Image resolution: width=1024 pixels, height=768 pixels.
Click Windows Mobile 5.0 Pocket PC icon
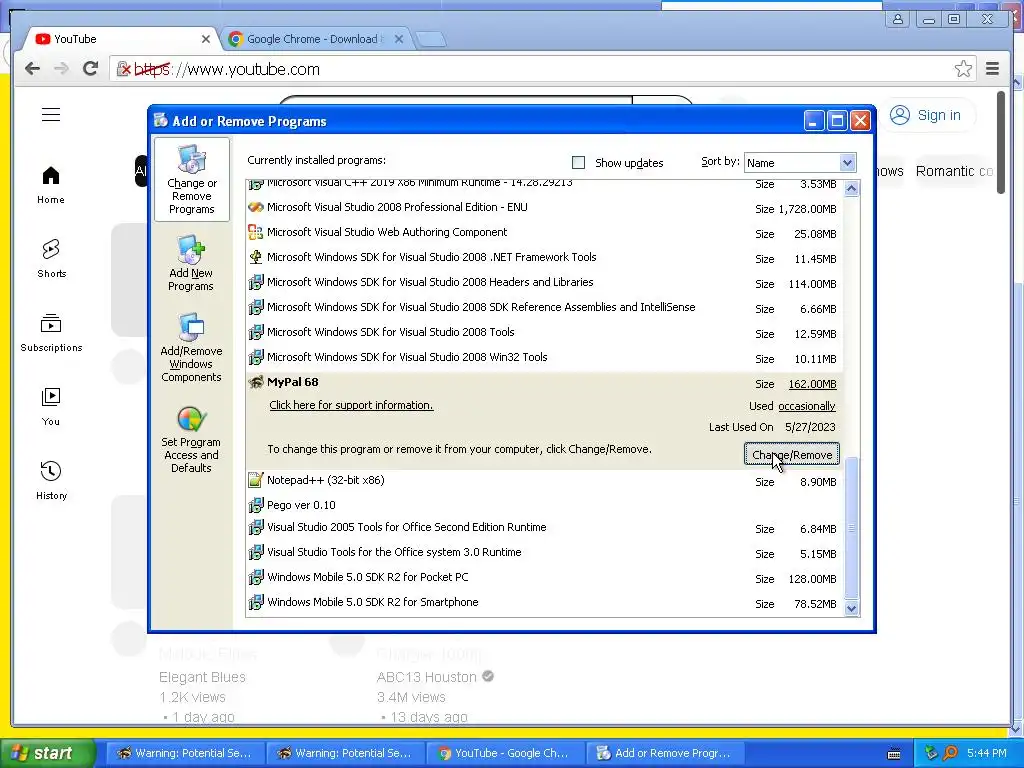(256, 577)
